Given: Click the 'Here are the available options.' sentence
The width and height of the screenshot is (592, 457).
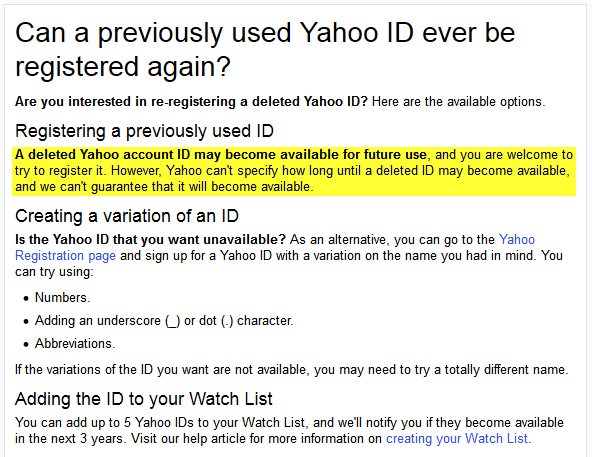Looking at the screenshot, I should tap(458, 102).
